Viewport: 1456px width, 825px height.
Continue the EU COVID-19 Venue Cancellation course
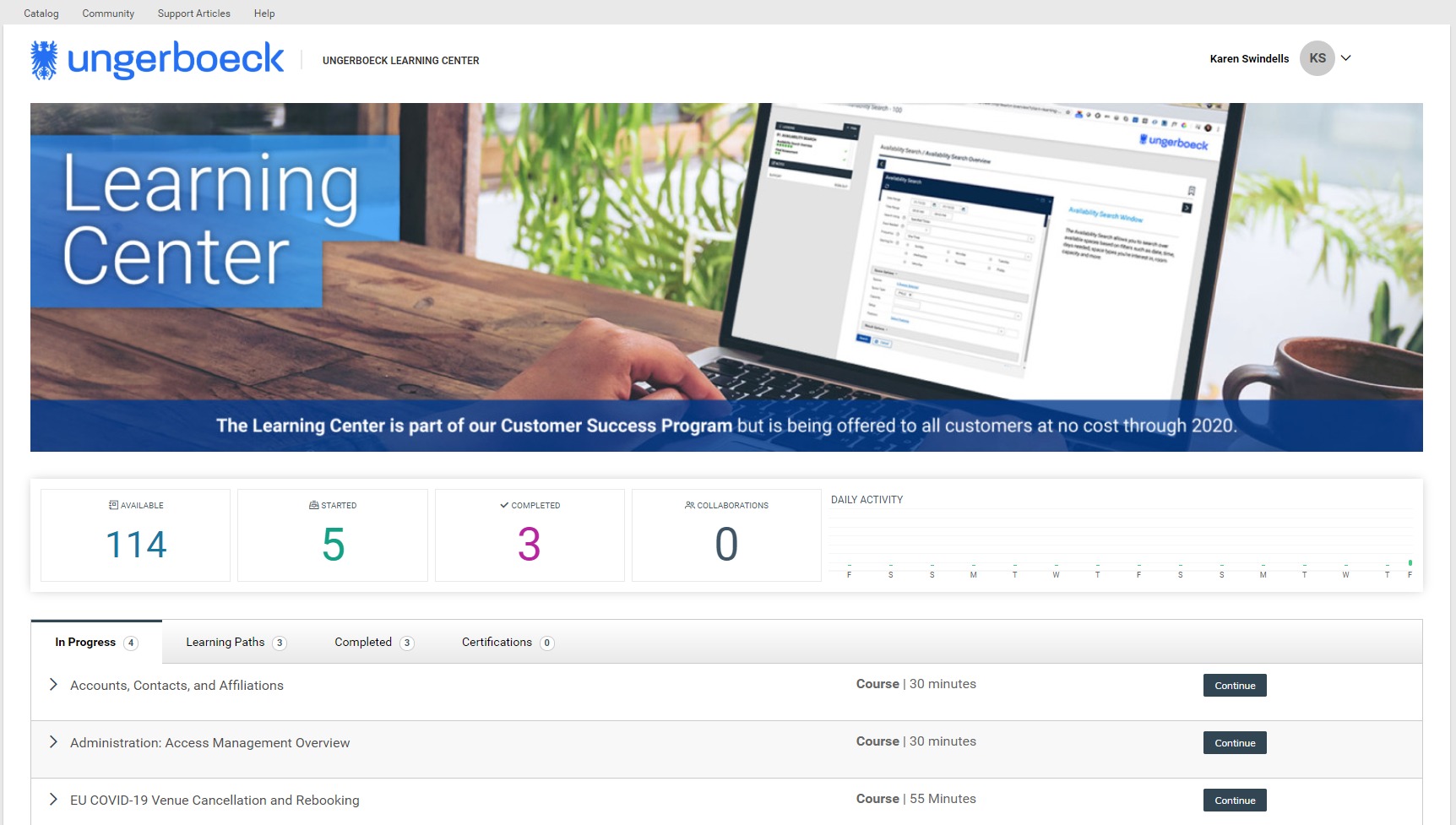point(1235,801)
